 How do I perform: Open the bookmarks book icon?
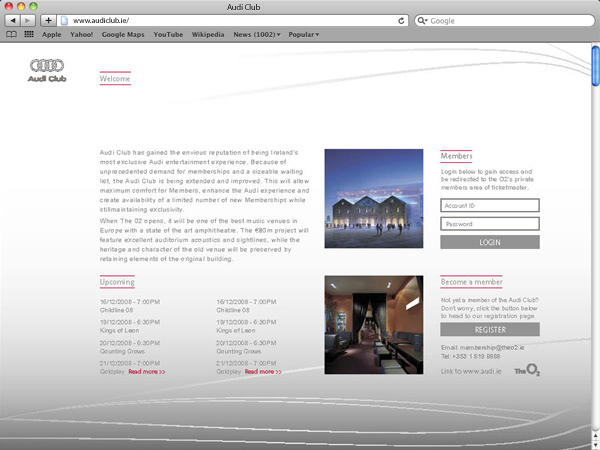tap(11, 34)
